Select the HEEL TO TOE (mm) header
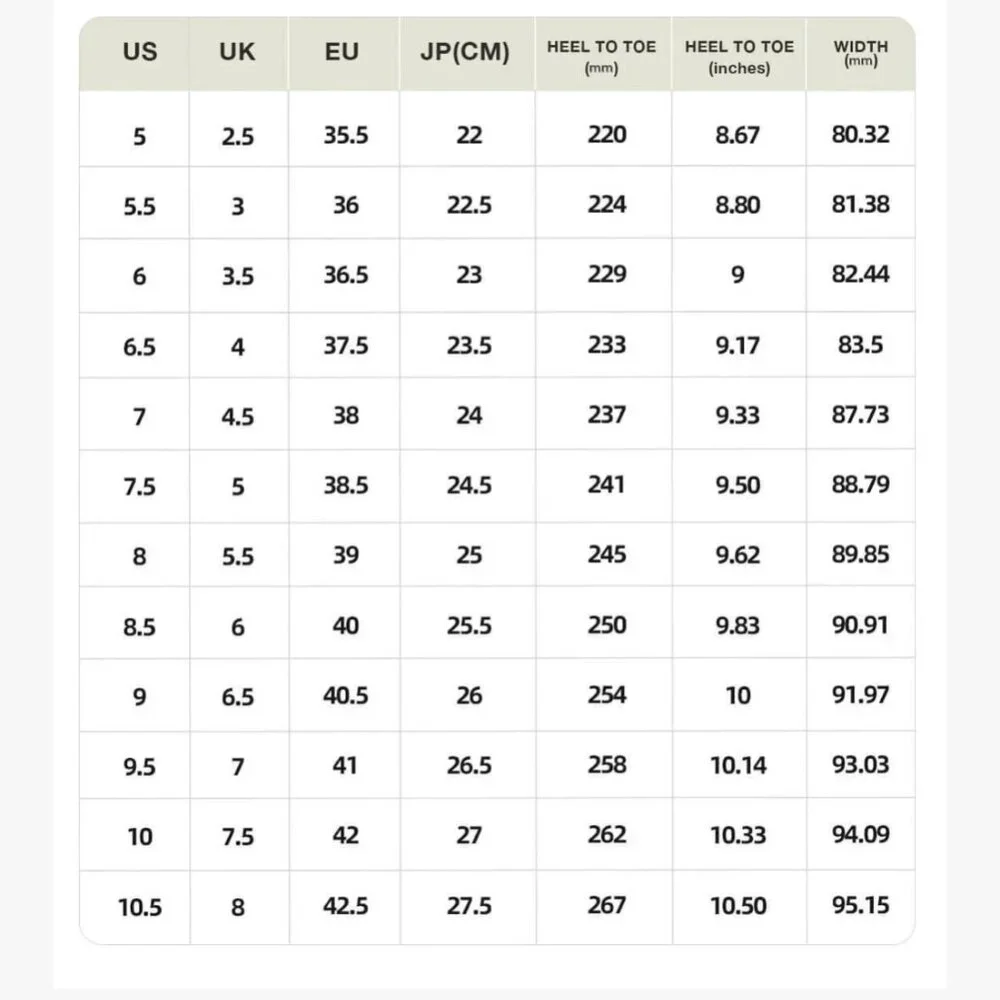The image size is (1000, 1000). coord(602,56)
